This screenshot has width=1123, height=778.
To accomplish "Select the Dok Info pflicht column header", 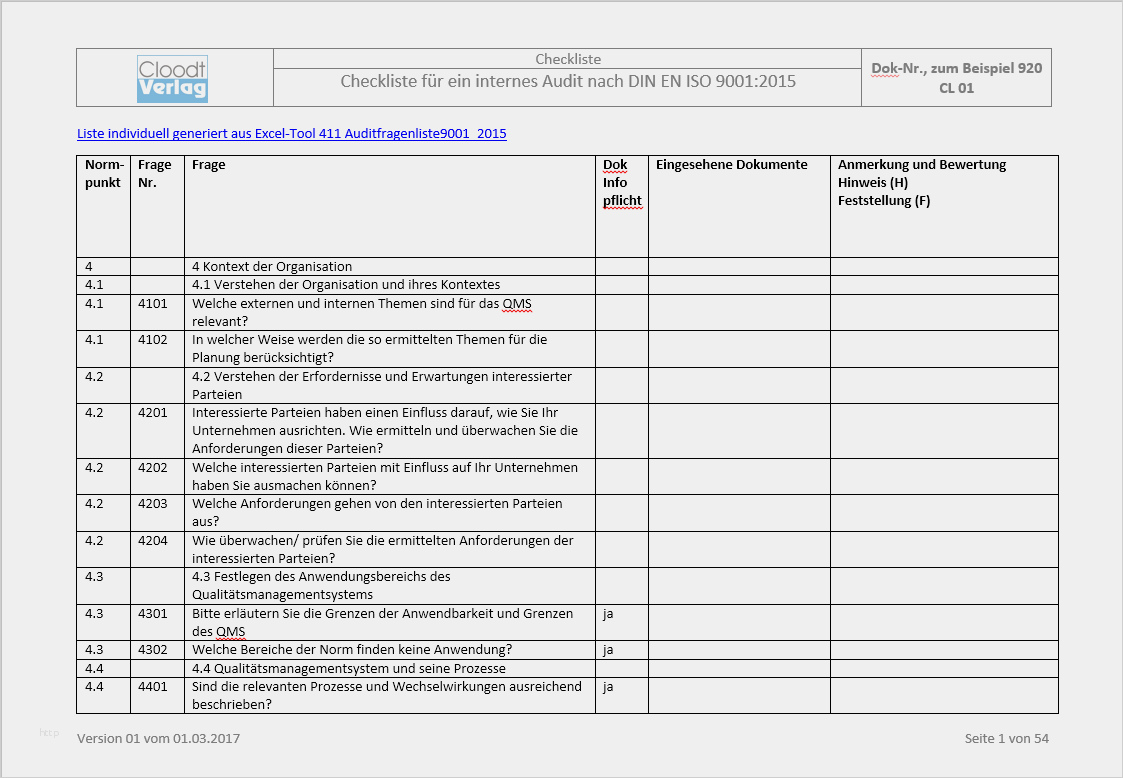I will (x=622, y=183).
